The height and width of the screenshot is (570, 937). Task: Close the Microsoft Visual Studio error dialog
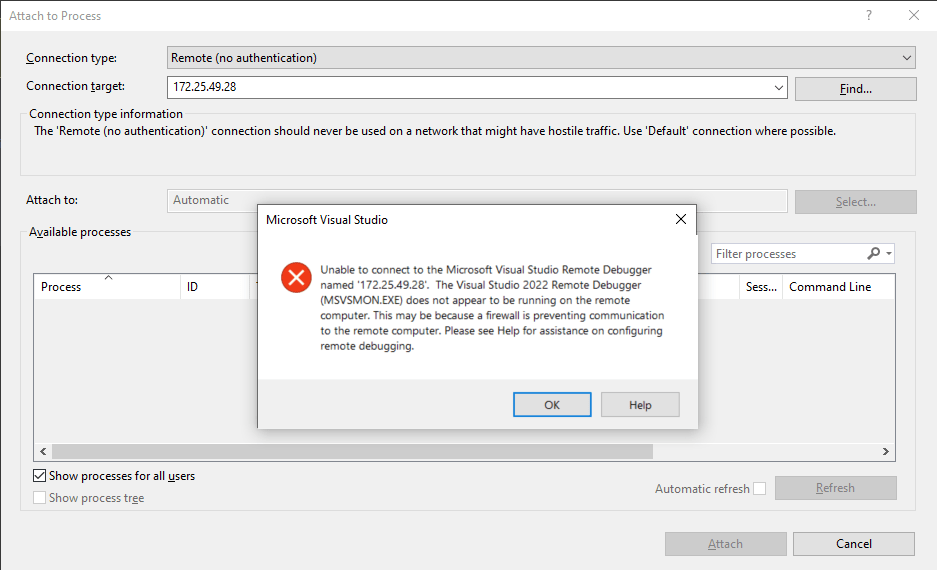click(680, 219)
